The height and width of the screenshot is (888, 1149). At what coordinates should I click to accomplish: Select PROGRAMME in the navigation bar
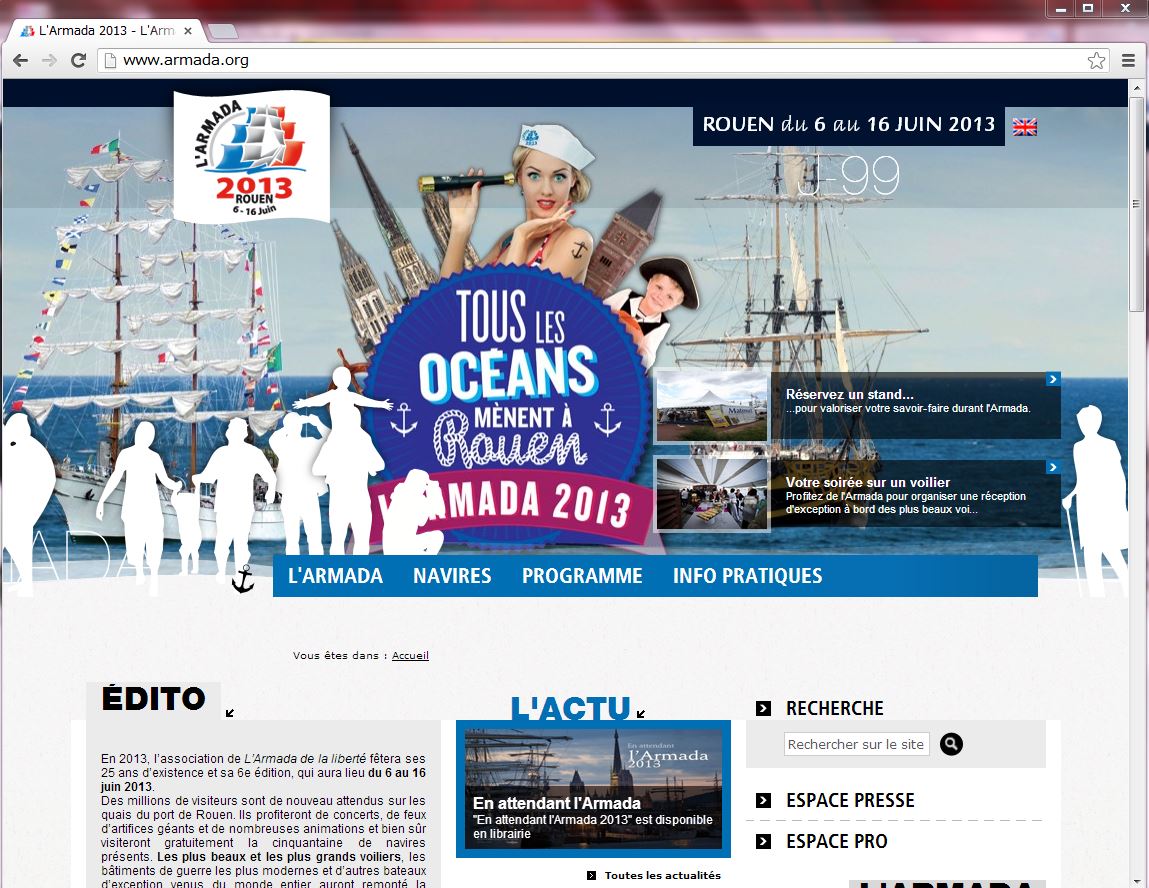(x=582, y=576)
